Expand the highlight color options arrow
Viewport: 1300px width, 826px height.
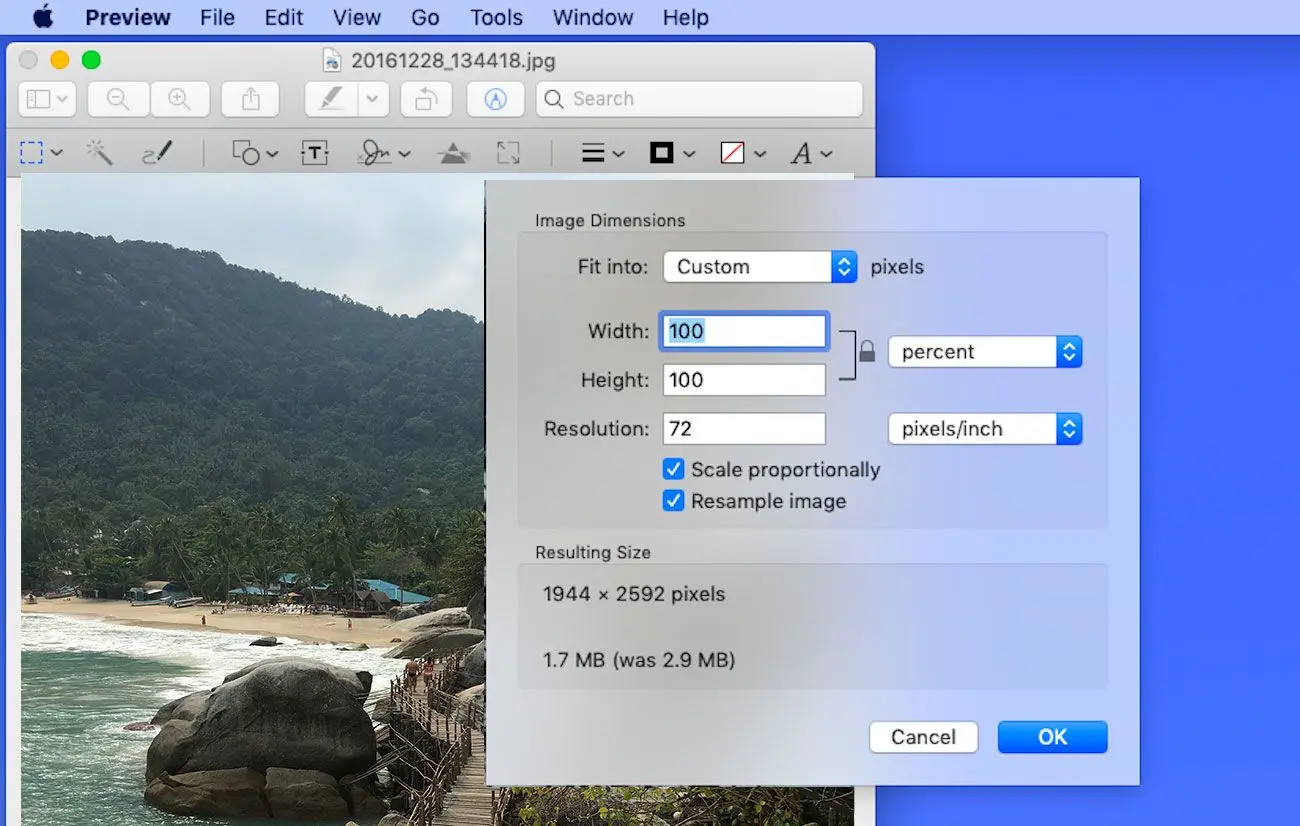click(374, 99)
